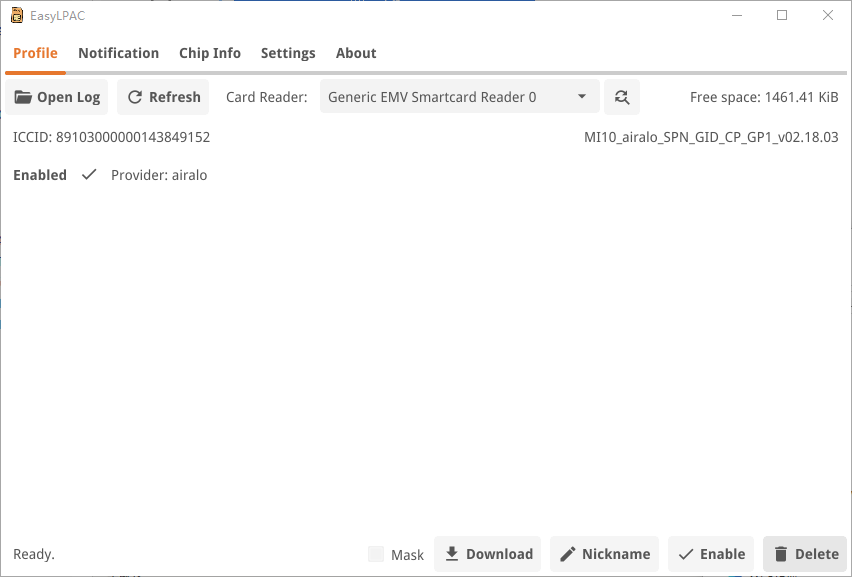
Task: Select the ICCID 8910300000143849152 text
Action: (111, 137)
